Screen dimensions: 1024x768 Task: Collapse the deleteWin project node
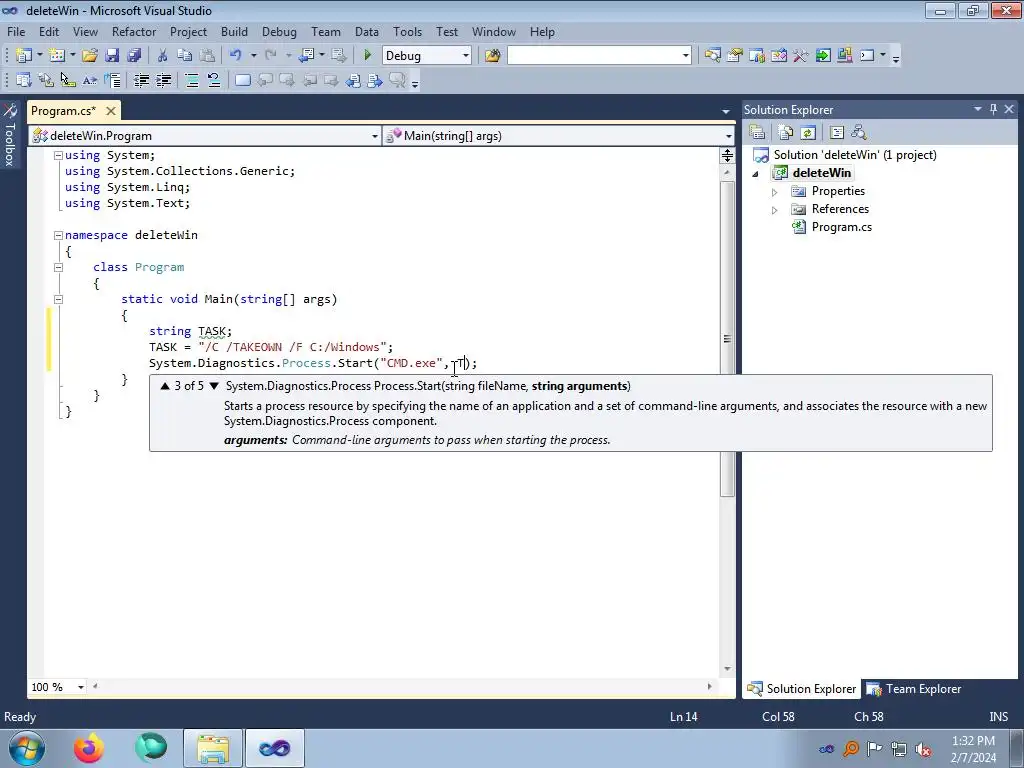(x=756, y=174)
